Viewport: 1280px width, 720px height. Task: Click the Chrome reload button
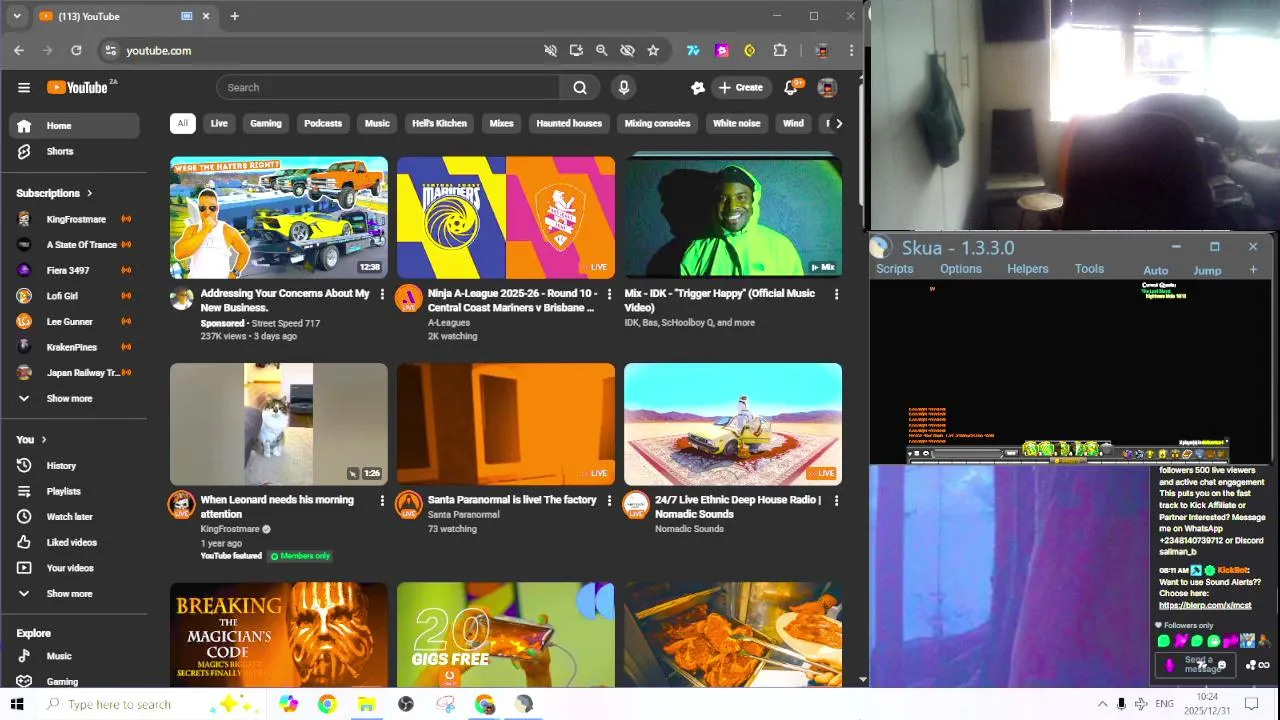point(76,50)
